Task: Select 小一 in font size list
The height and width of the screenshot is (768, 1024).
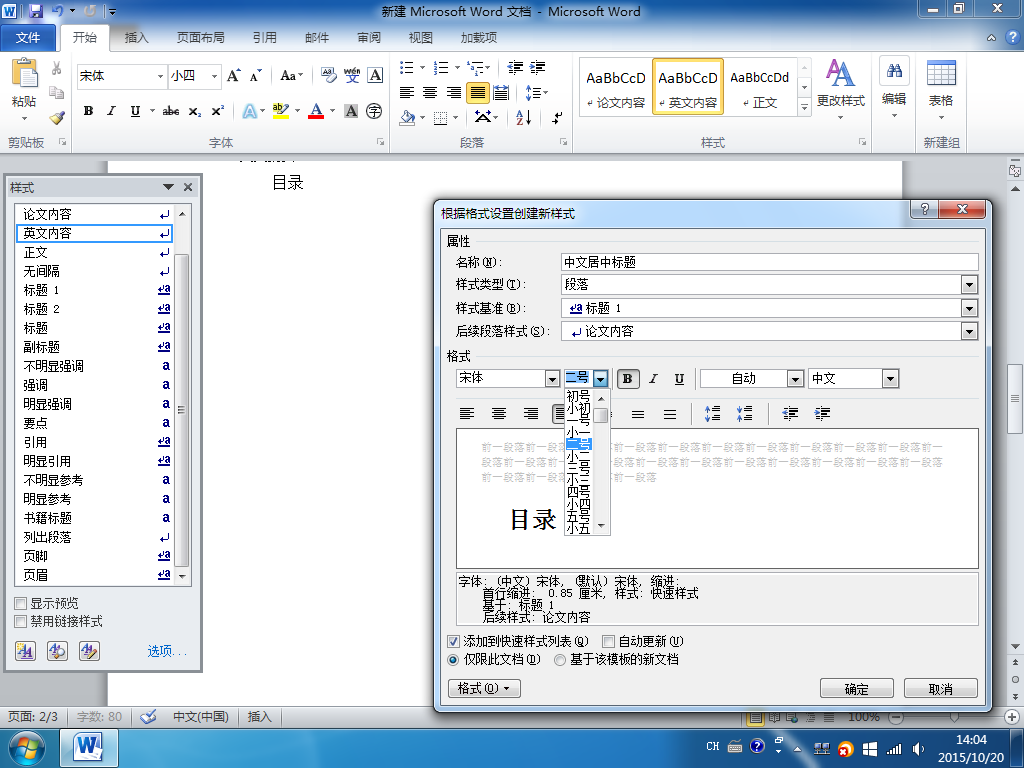Action: (579, 432)
